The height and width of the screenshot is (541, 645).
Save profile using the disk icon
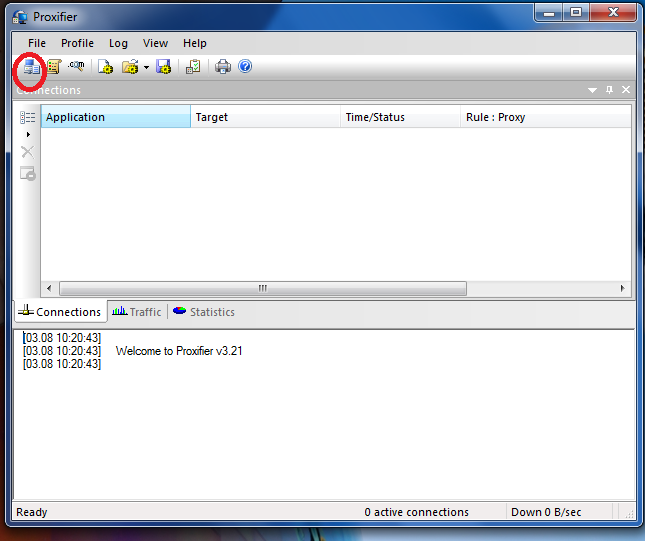[x=163, y=67]
